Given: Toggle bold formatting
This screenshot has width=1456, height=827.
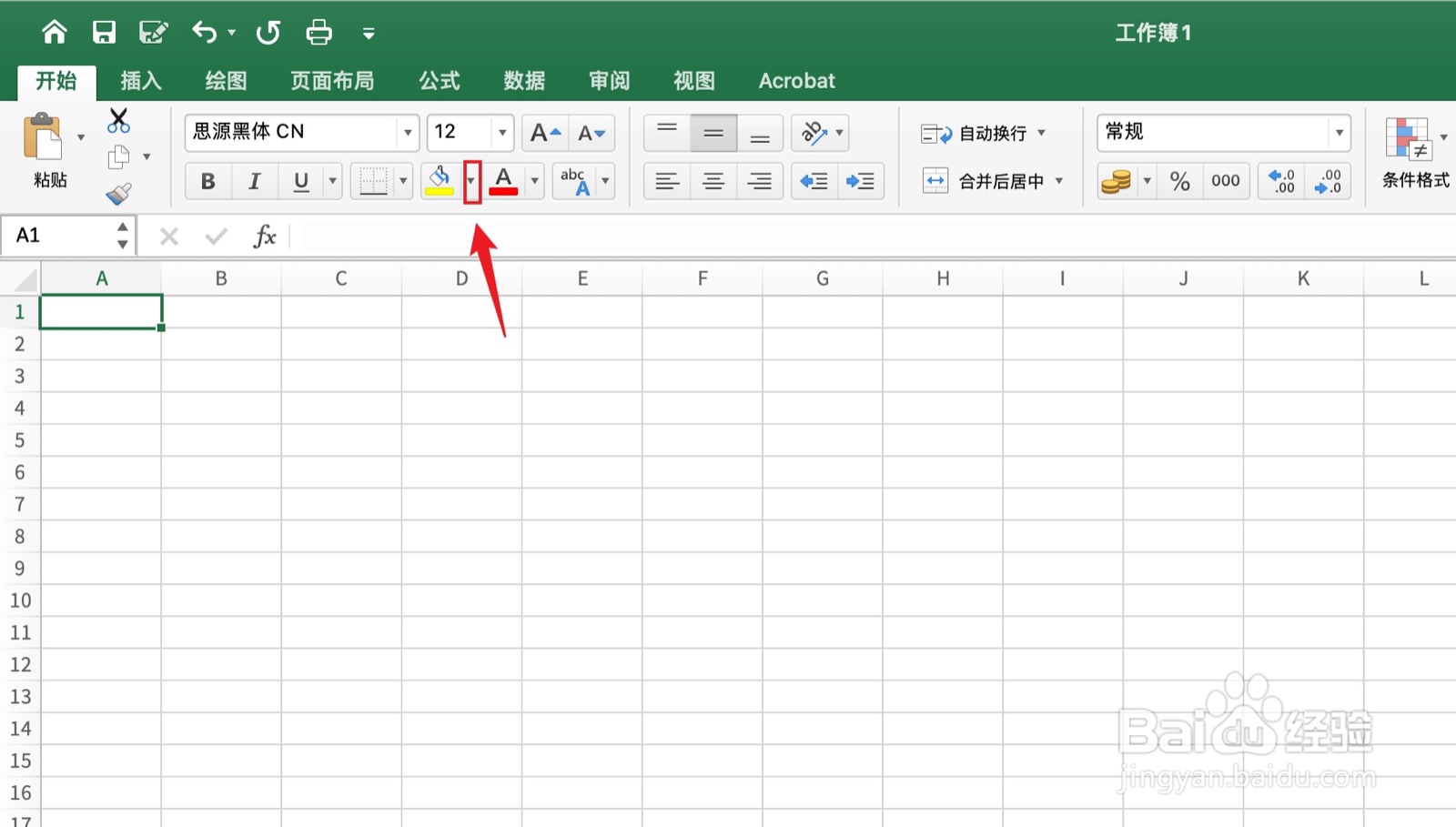Looking at the screenshot, I should [208, 181].
